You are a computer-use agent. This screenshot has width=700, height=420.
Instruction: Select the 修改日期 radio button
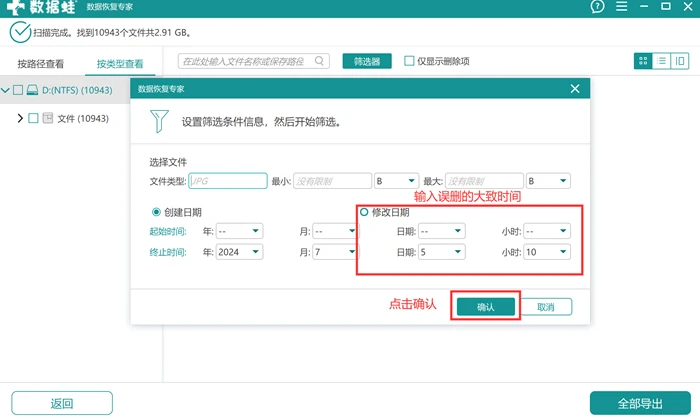point(364,212)
